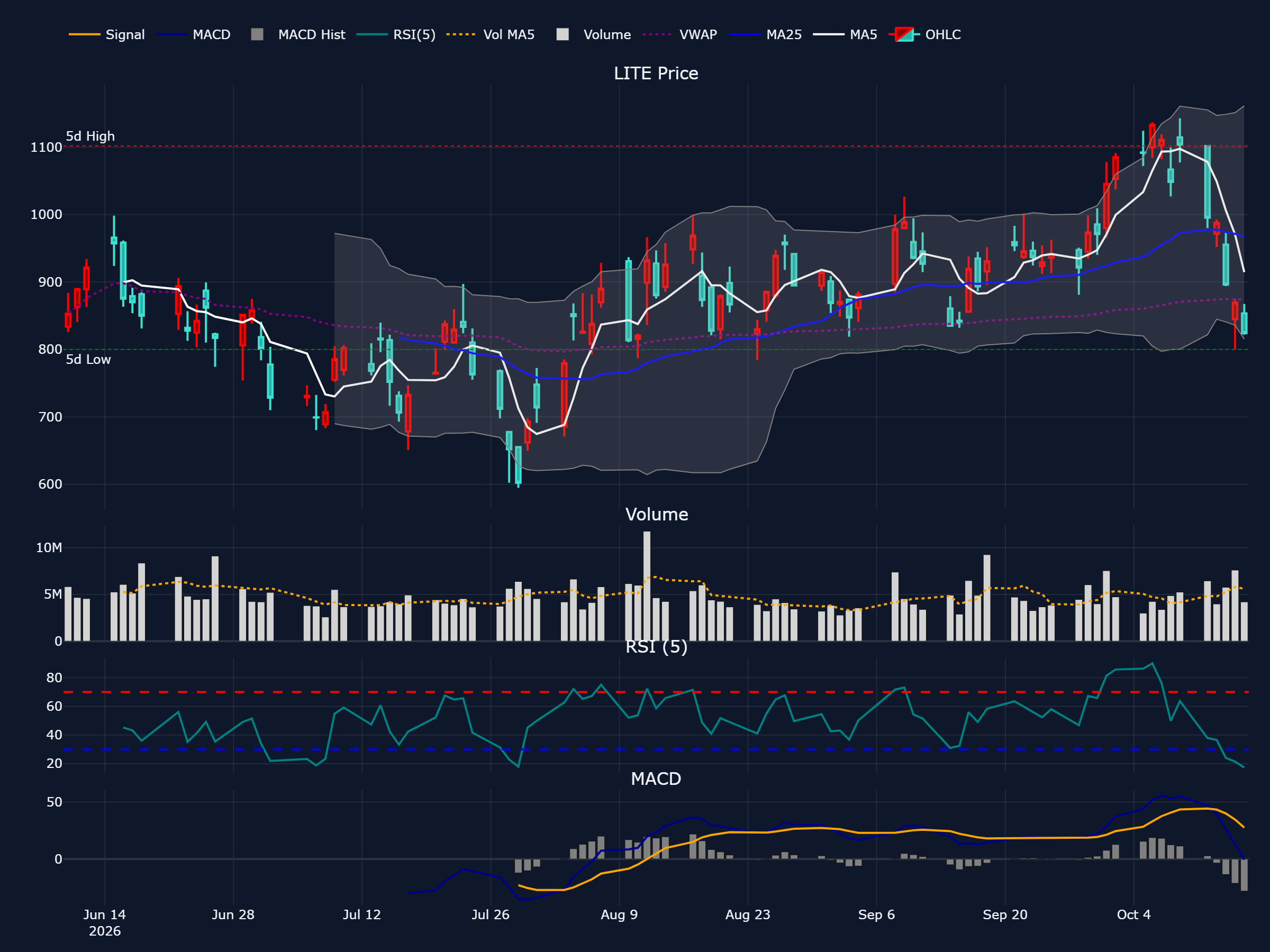Click the Jun 14 2026 axis label

tap(104, 923)
